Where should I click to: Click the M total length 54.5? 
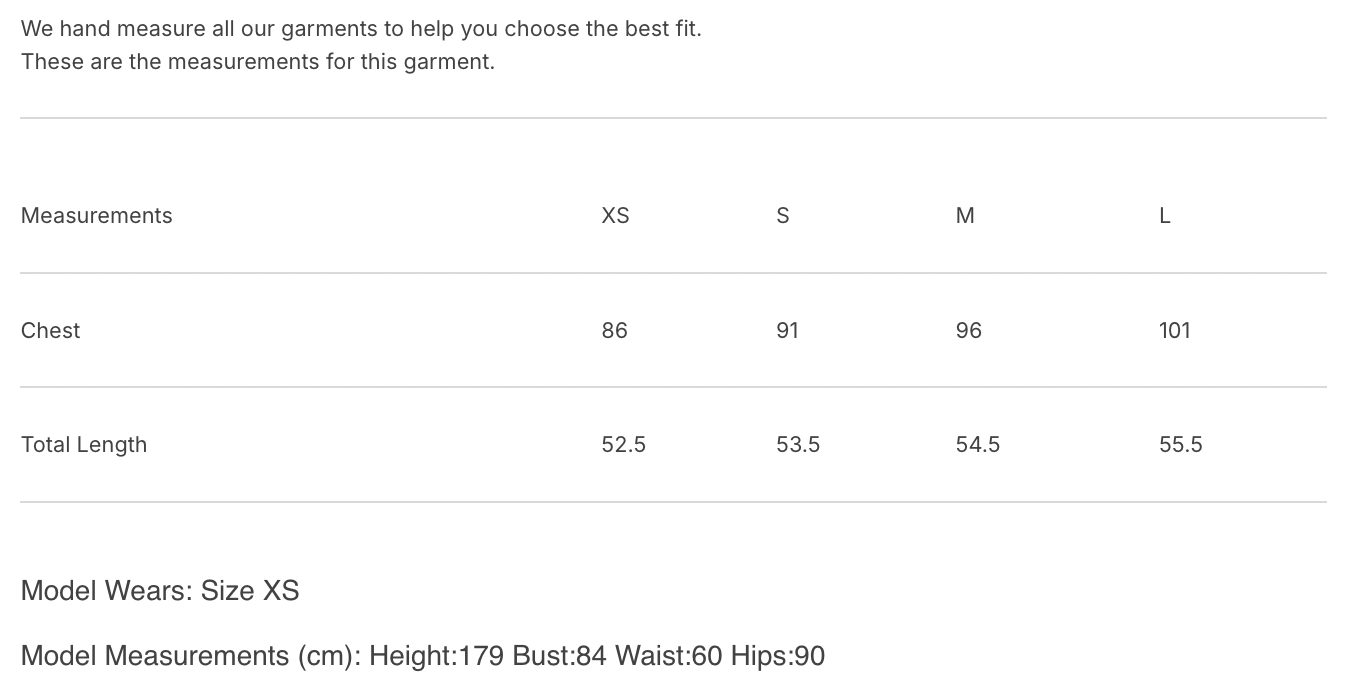978,445
